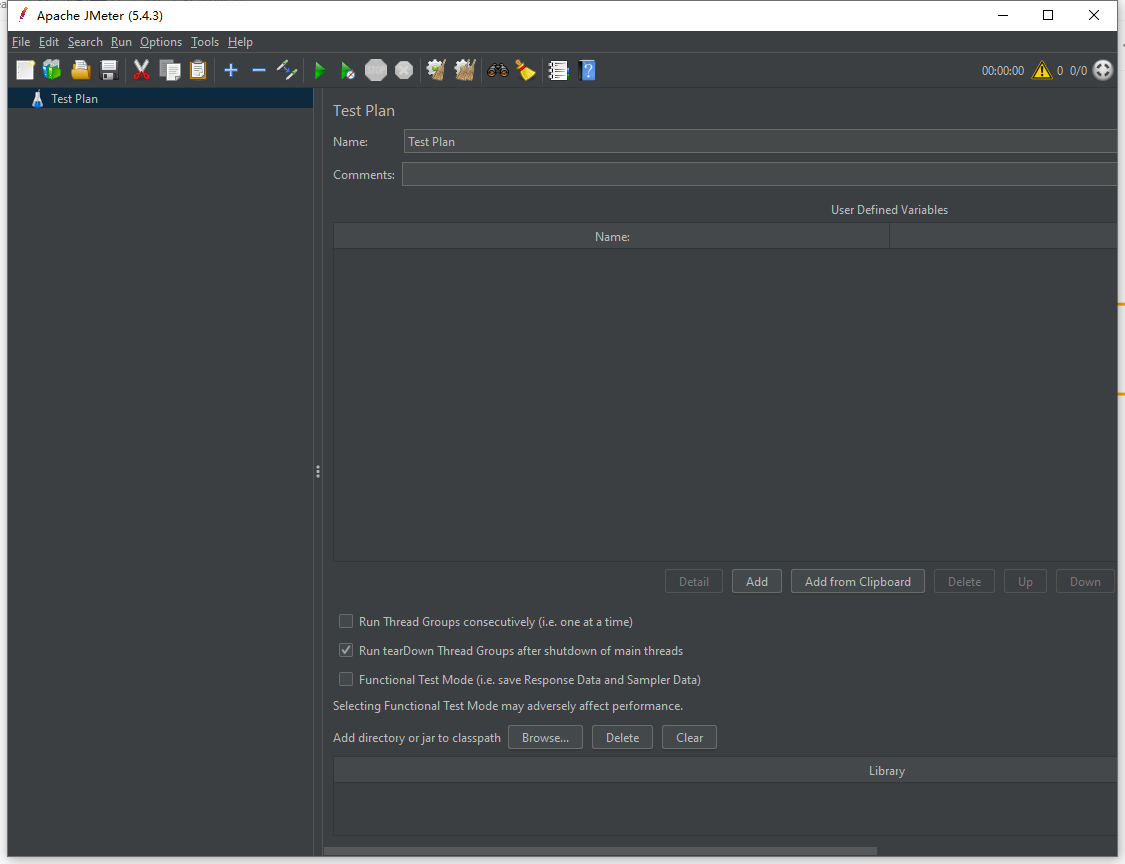Click the Open file folder icon
The width and height of the screenshot is (1125, 864).
click(x=80, y=70)
